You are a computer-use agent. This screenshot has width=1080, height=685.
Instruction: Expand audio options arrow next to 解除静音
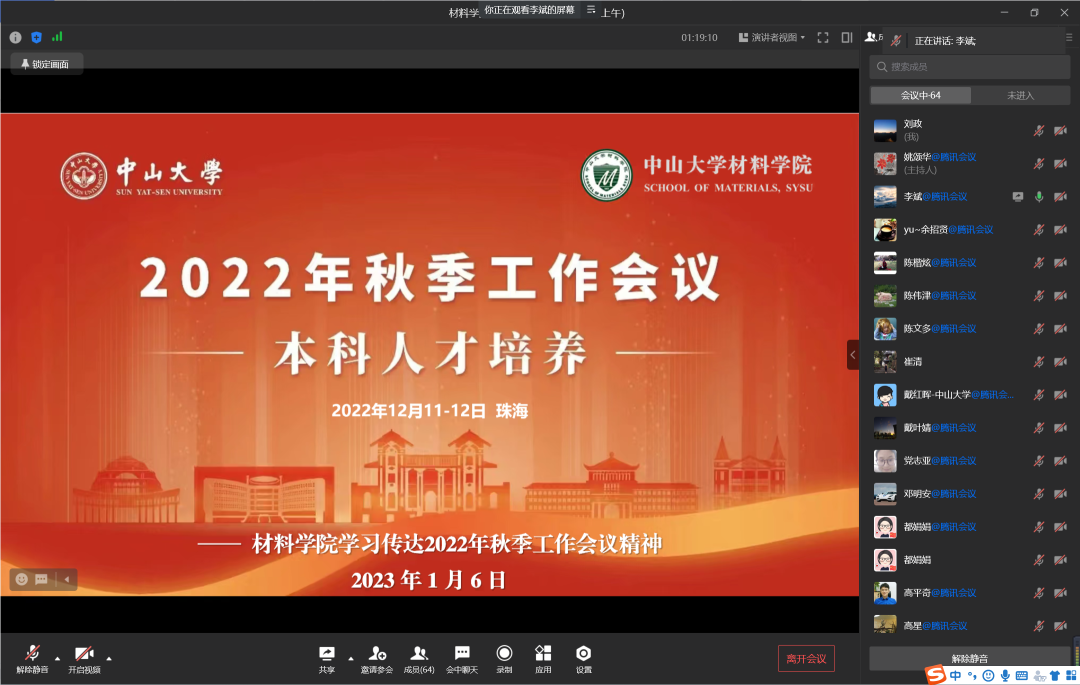point(57,658)
